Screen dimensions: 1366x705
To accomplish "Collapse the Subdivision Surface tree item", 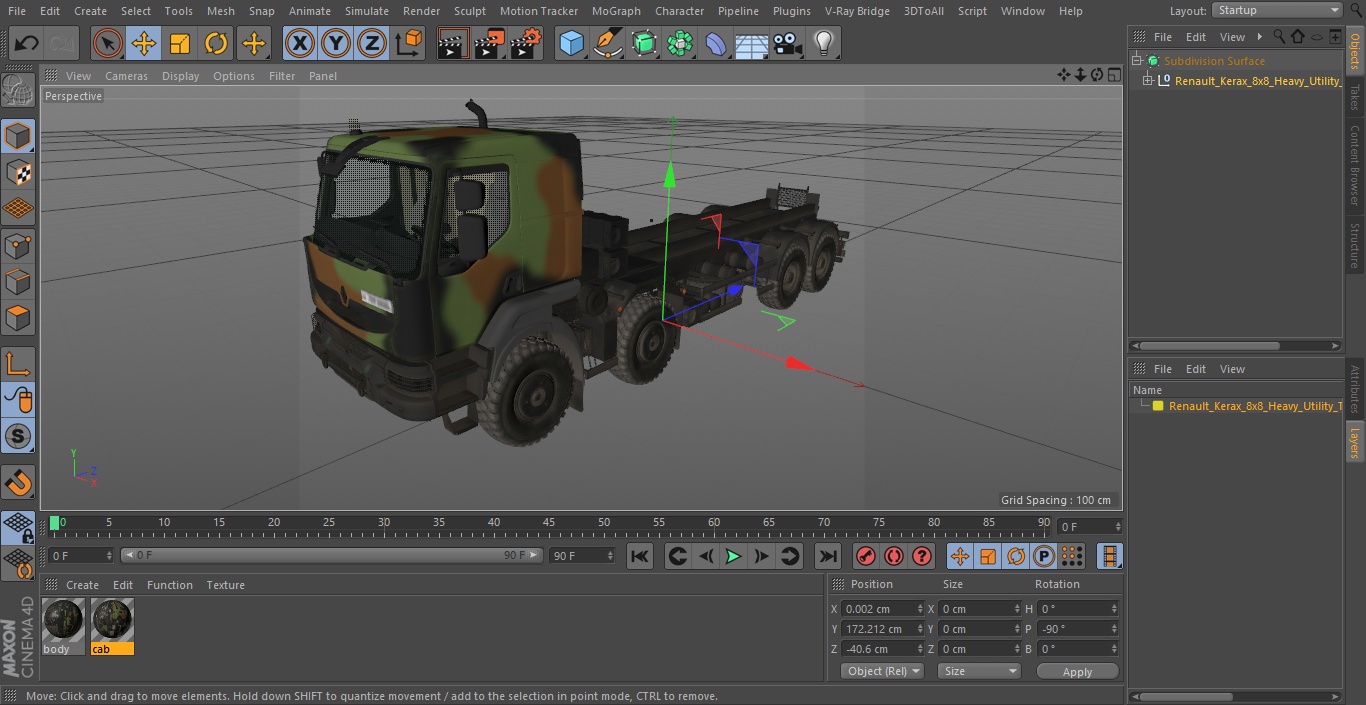I will 1137,61.
